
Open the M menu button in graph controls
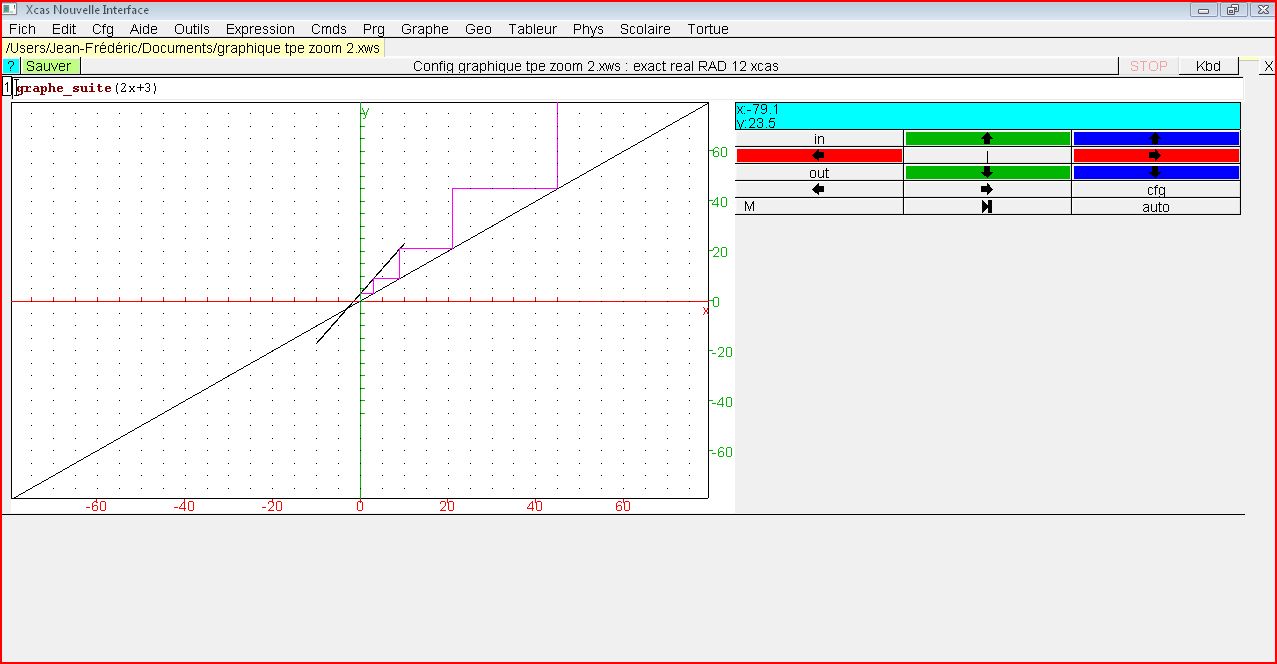coord(819,207)
